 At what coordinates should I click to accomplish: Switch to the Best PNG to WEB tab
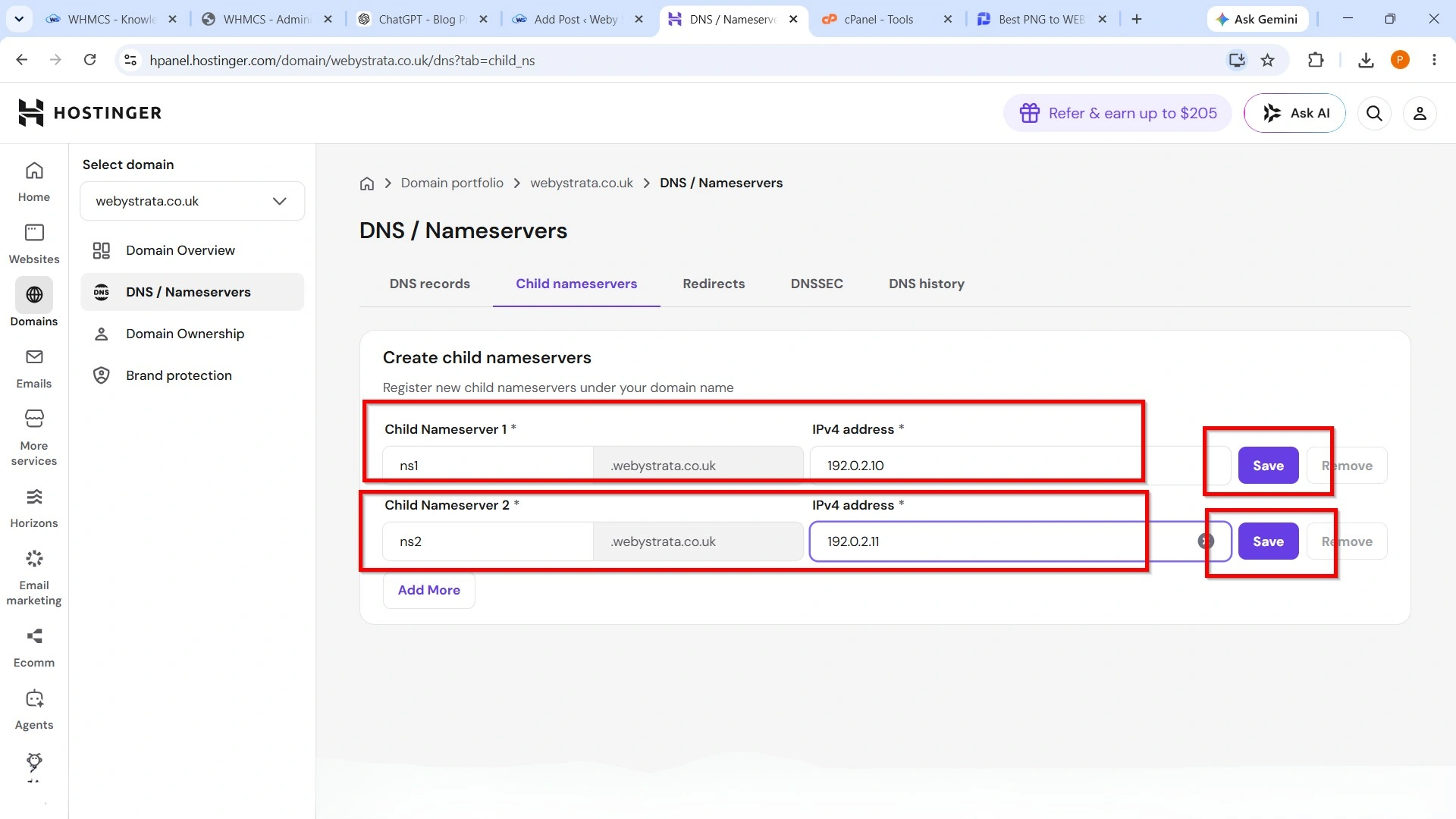coord(1042,19)
